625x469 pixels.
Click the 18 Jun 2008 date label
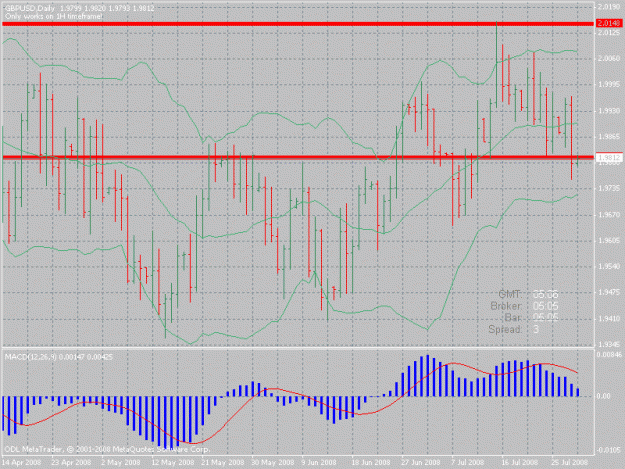[x=371, y=462]
